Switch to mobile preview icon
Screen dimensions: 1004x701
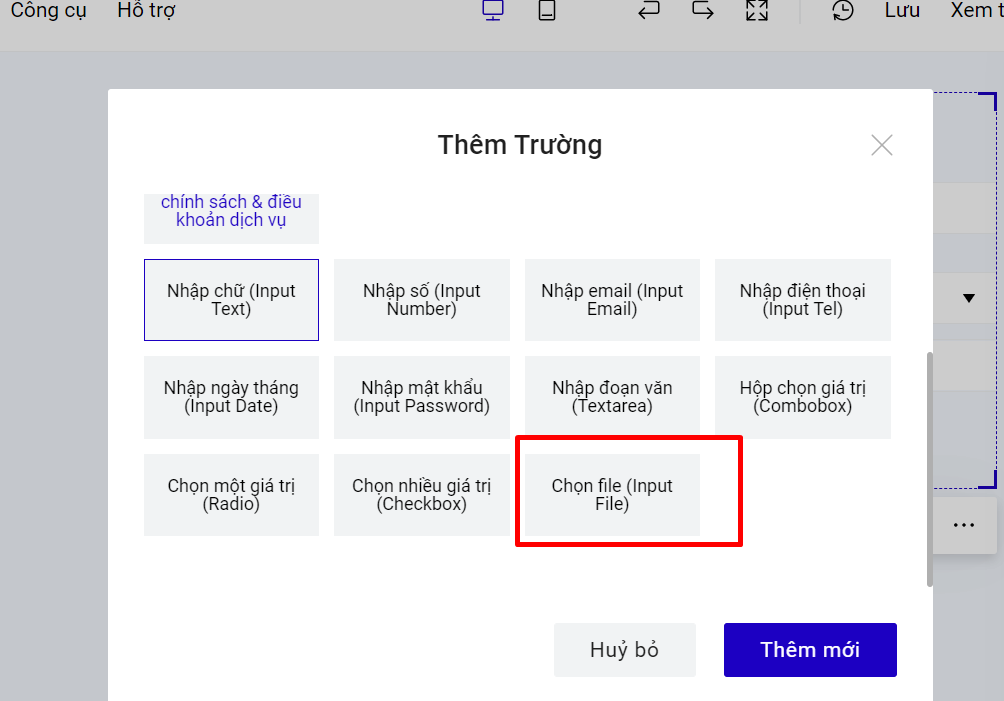point(546,11)
